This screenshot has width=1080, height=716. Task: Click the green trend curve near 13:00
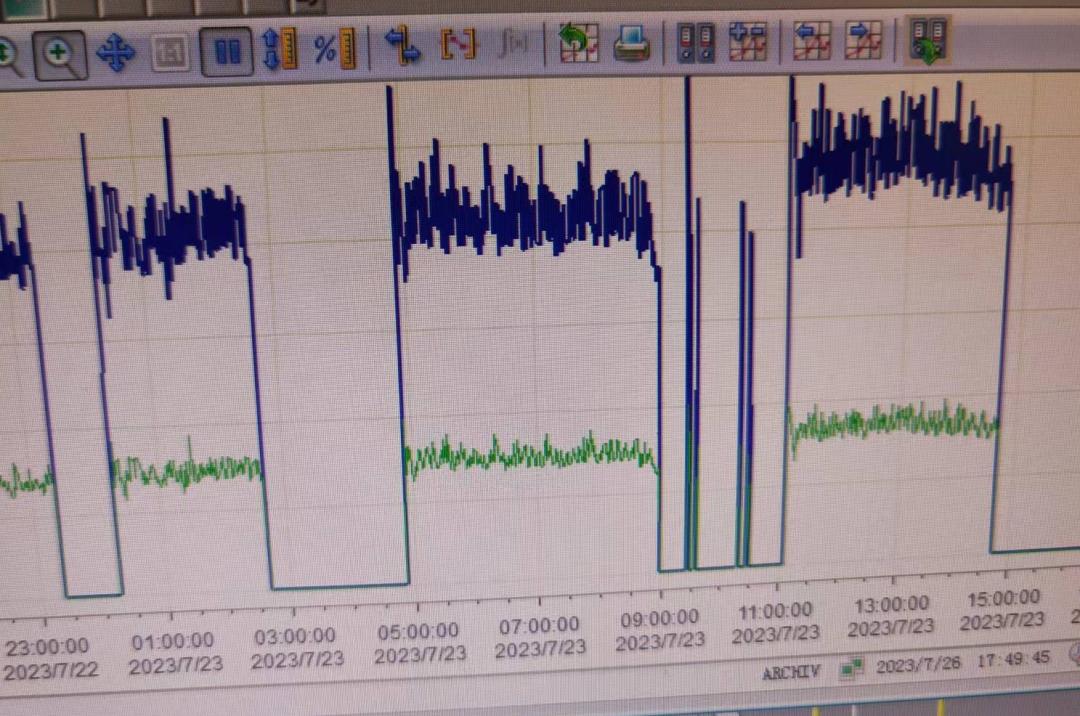[892, 420]
